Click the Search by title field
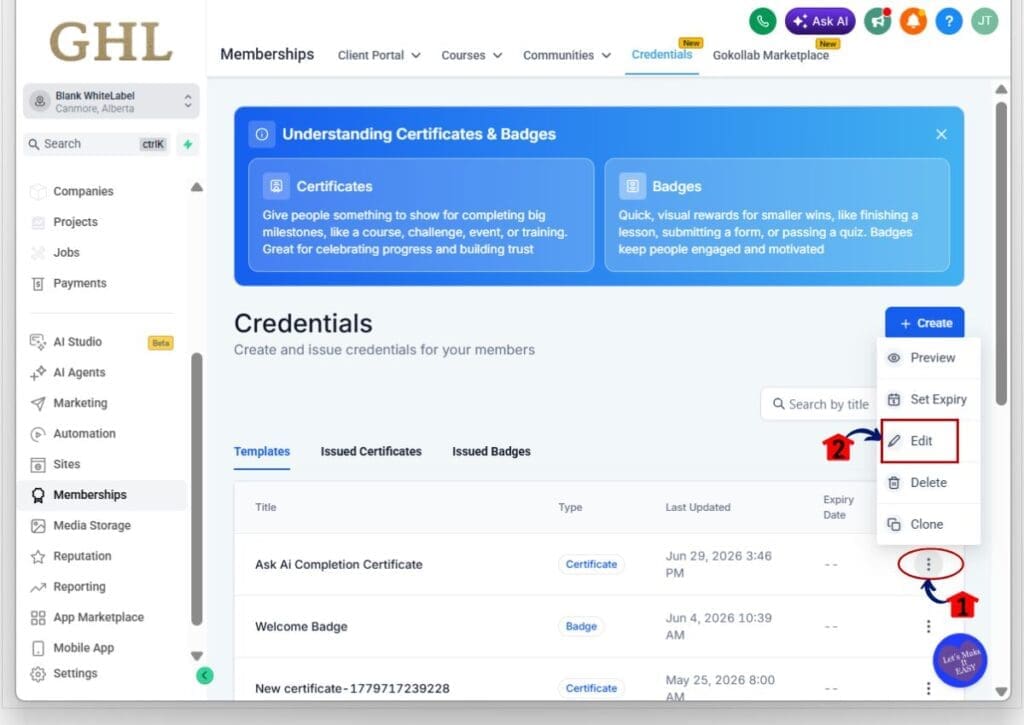This screenshot has width=1024, height=725. (820, 404)
